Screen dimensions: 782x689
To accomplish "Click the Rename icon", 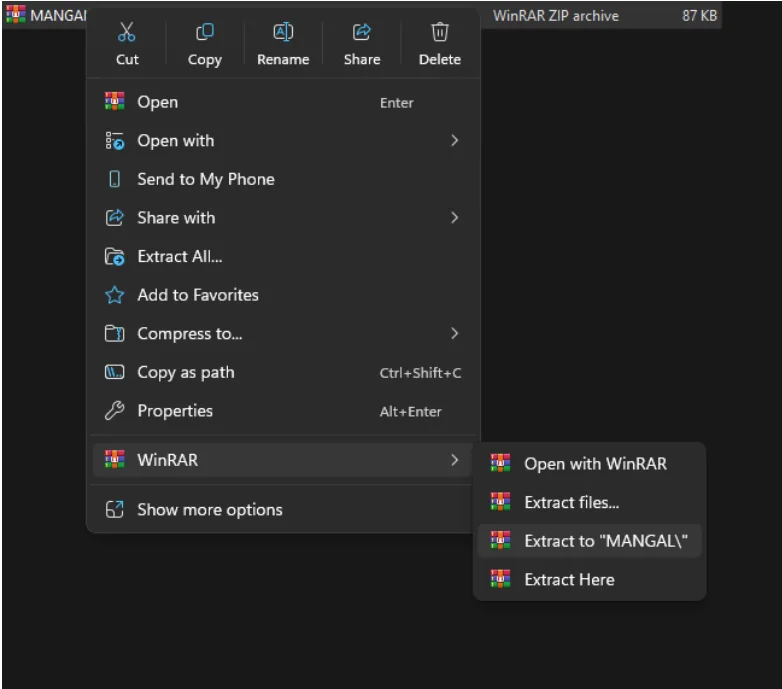I will (283, 33).
